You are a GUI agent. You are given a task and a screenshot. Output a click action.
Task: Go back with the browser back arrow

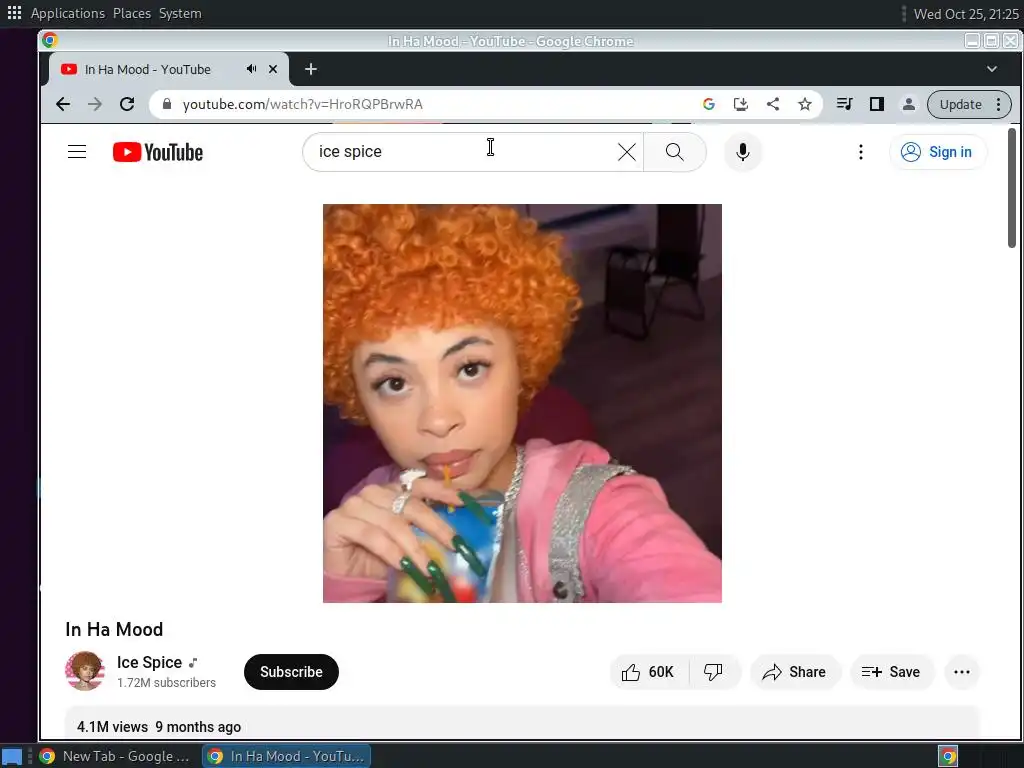[63, 104]
